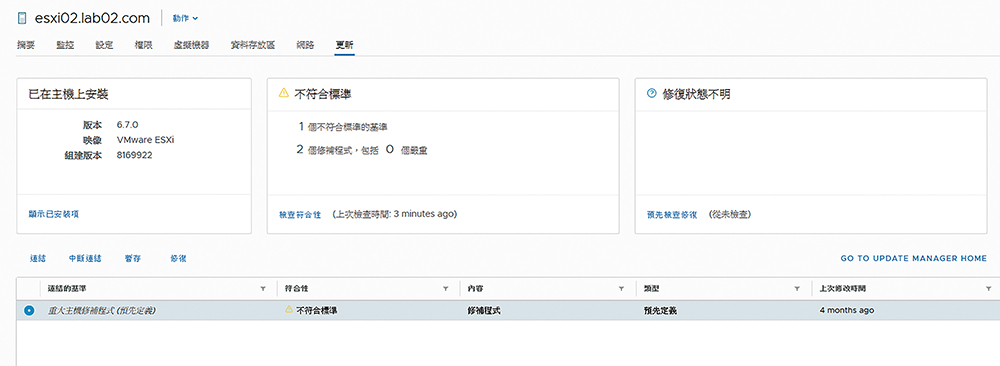
Task: Click the 顯示已安裝項 link
Action: 54,214
